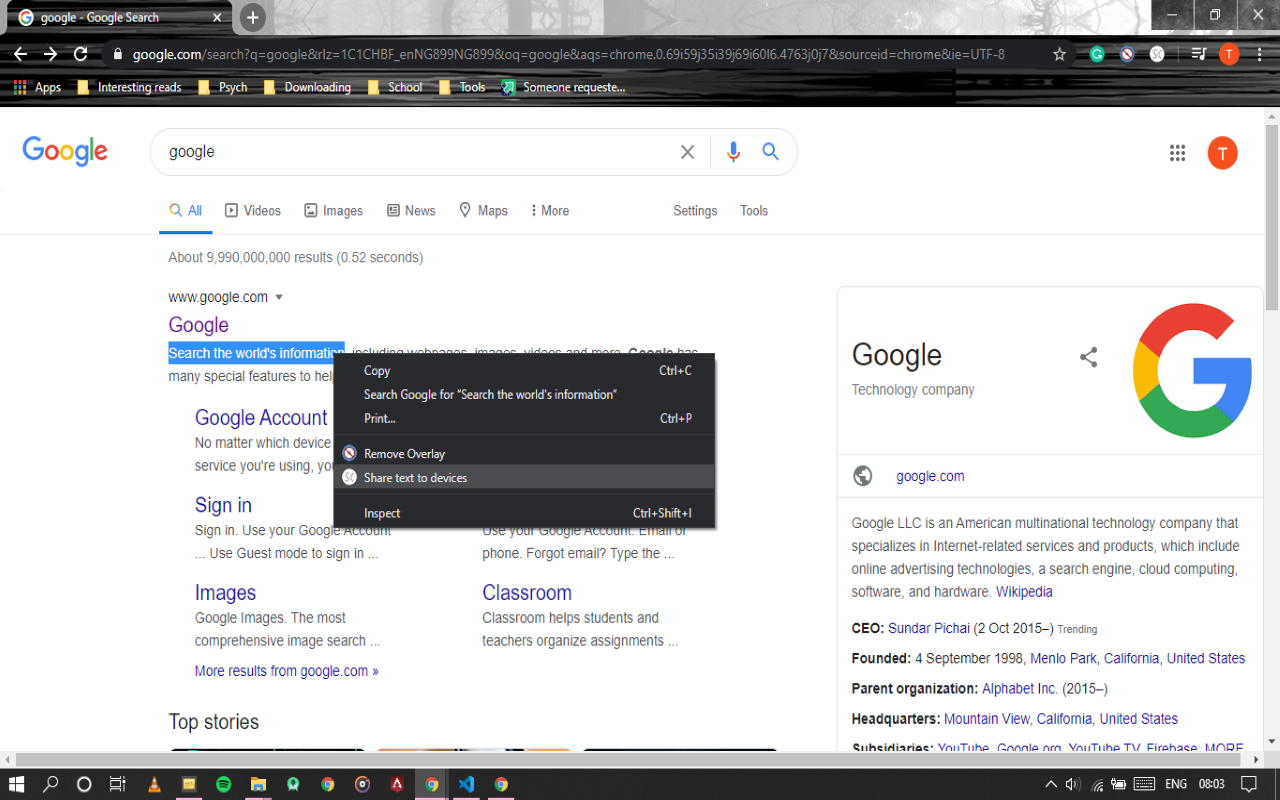Open the Sundar Pichai CEO link
The width and height of the screenshot is (1280, 800).
(929, 628)
